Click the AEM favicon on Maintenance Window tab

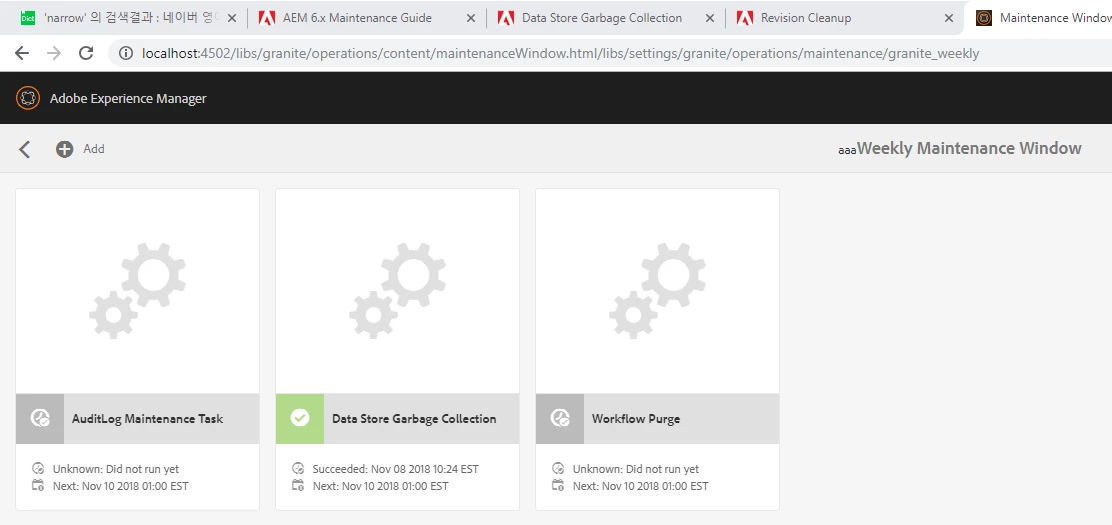coord(984,18)
